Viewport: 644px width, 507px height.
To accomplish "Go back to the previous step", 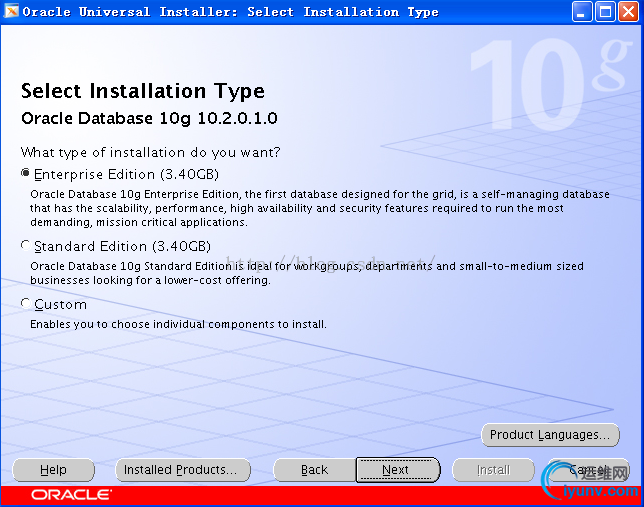I will (x=314, y=470).
